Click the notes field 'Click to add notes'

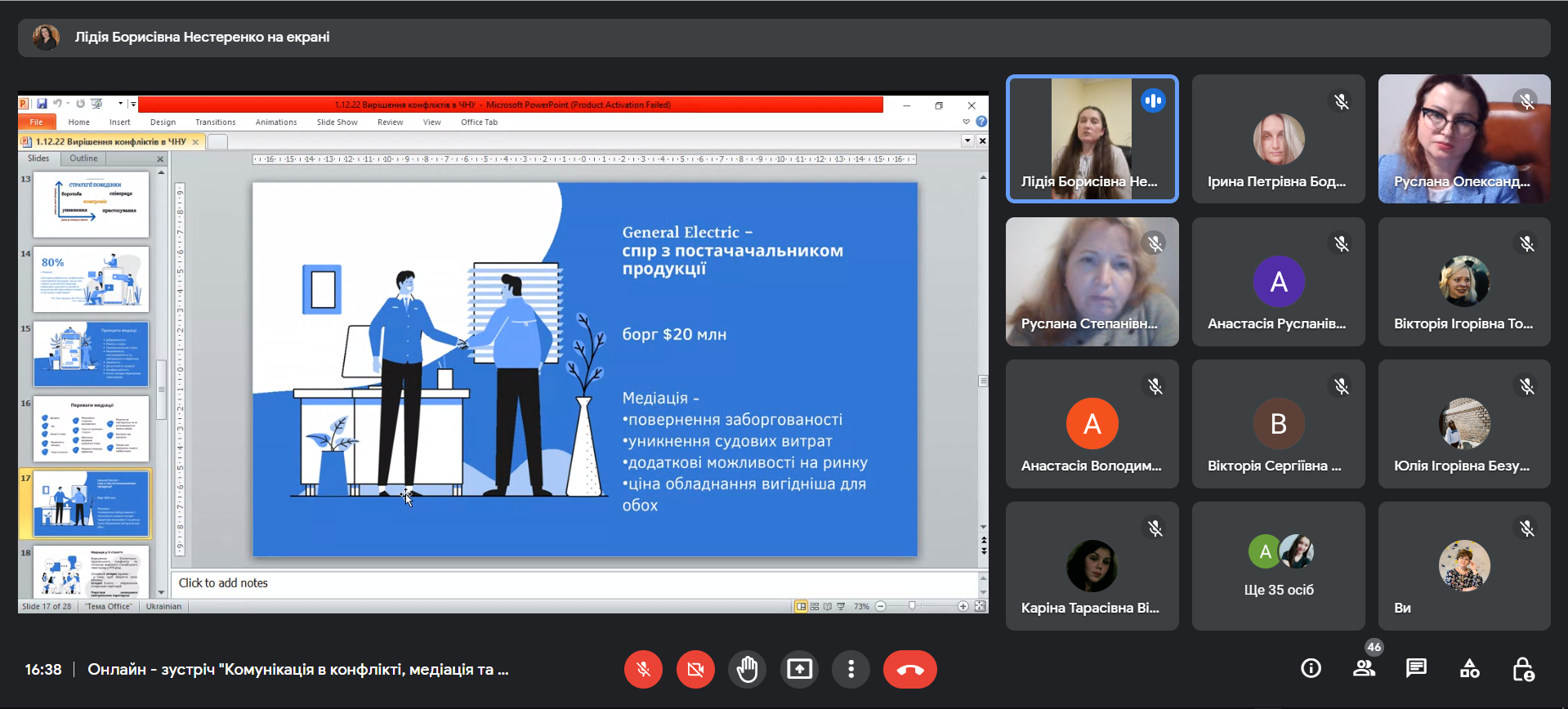point(575,583)
